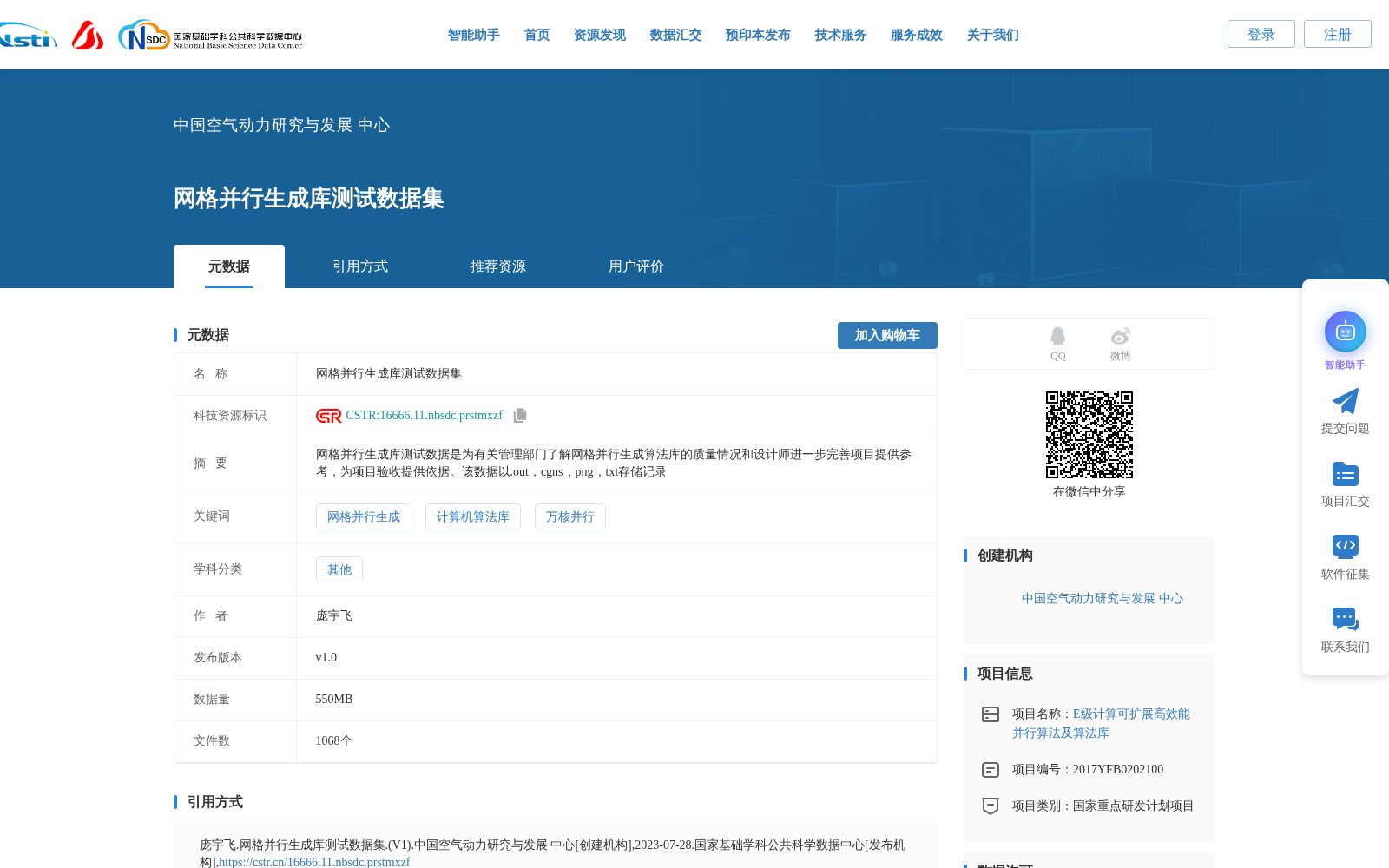Click the red flame logo

tap(88, 35)
